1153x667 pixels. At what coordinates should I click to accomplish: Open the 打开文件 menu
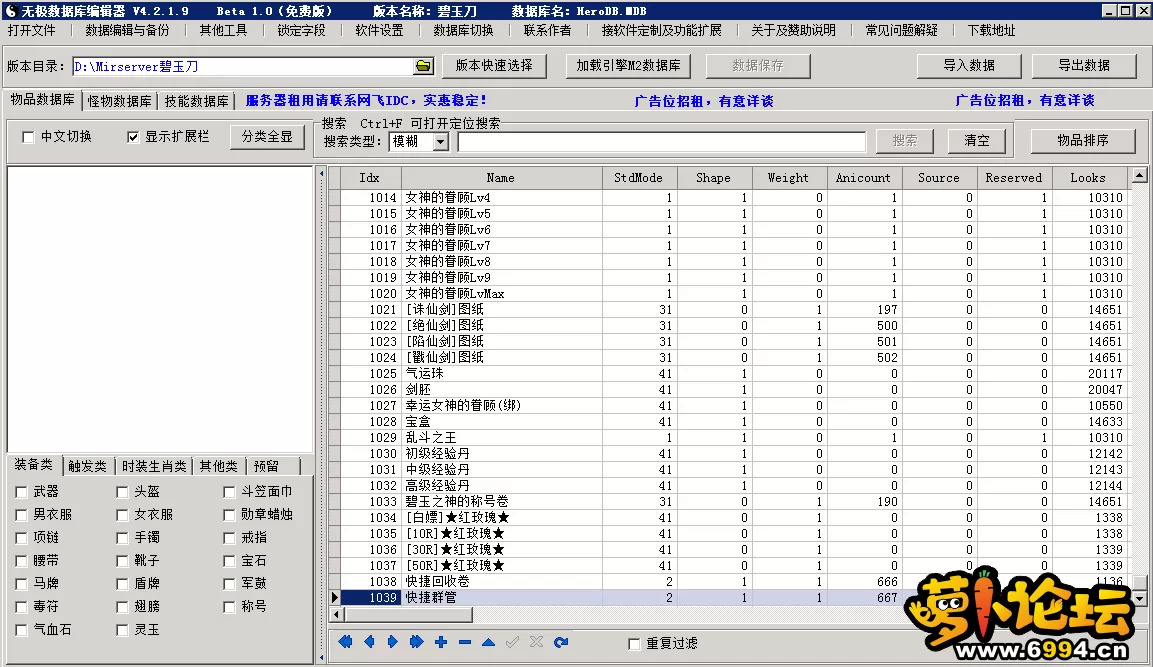[x=32, y=30]
